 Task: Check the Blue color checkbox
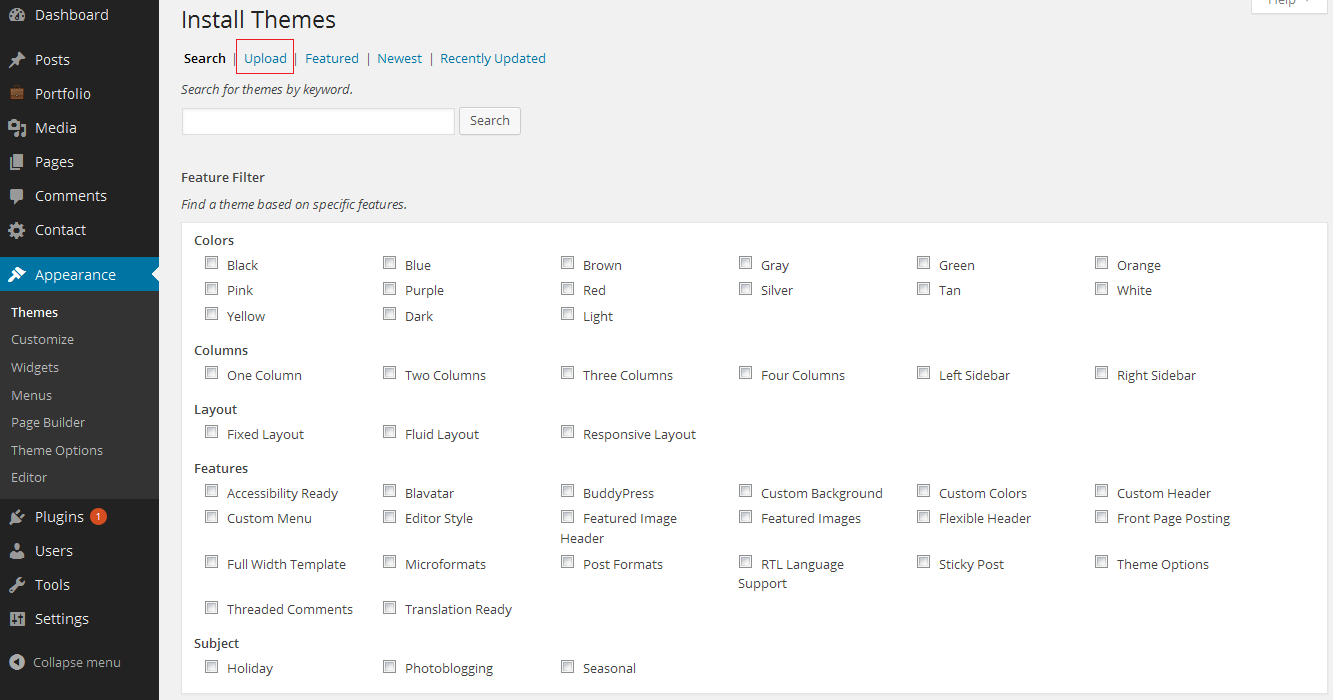389,264
